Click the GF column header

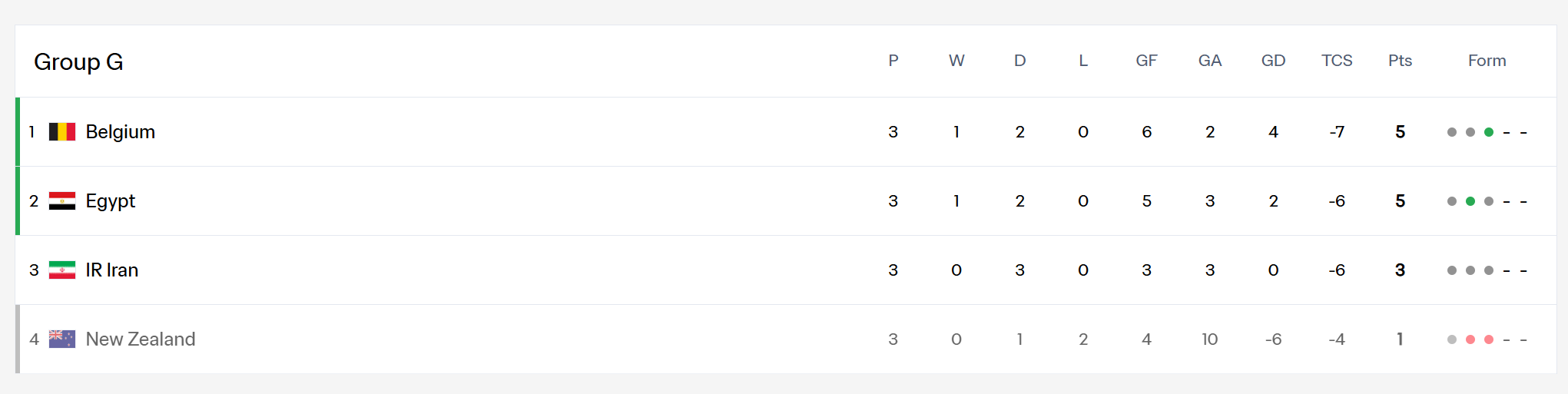[1146, 61]
